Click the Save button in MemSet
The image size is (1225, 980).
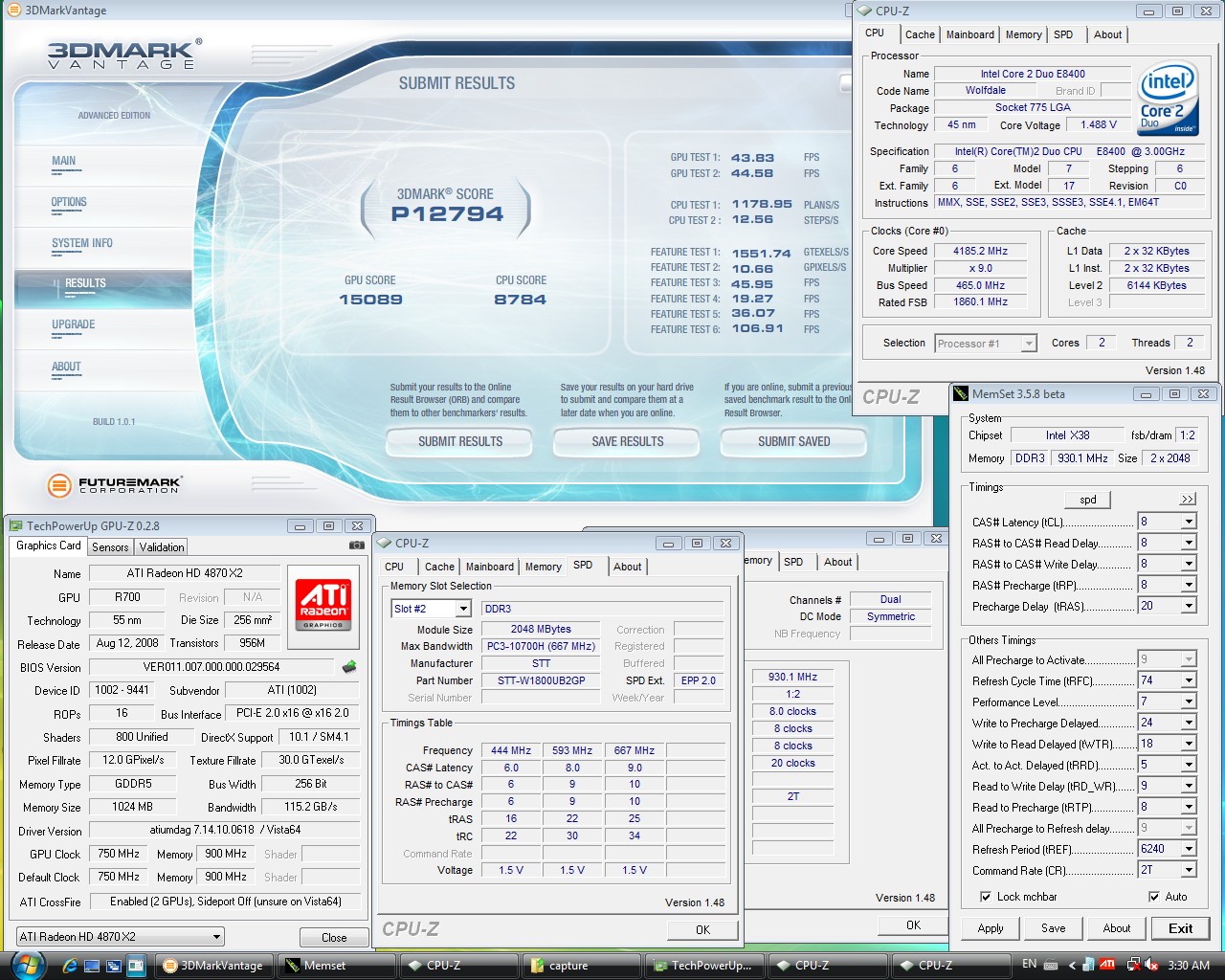click(1054, 928)
